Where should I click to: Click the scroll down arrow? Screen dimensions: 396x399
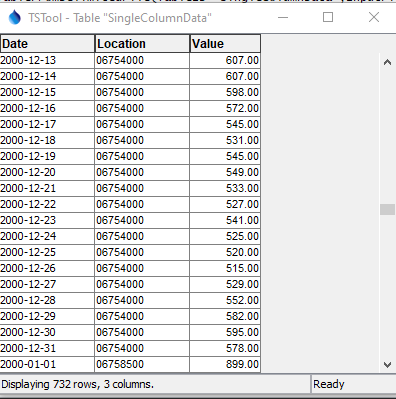387,365
